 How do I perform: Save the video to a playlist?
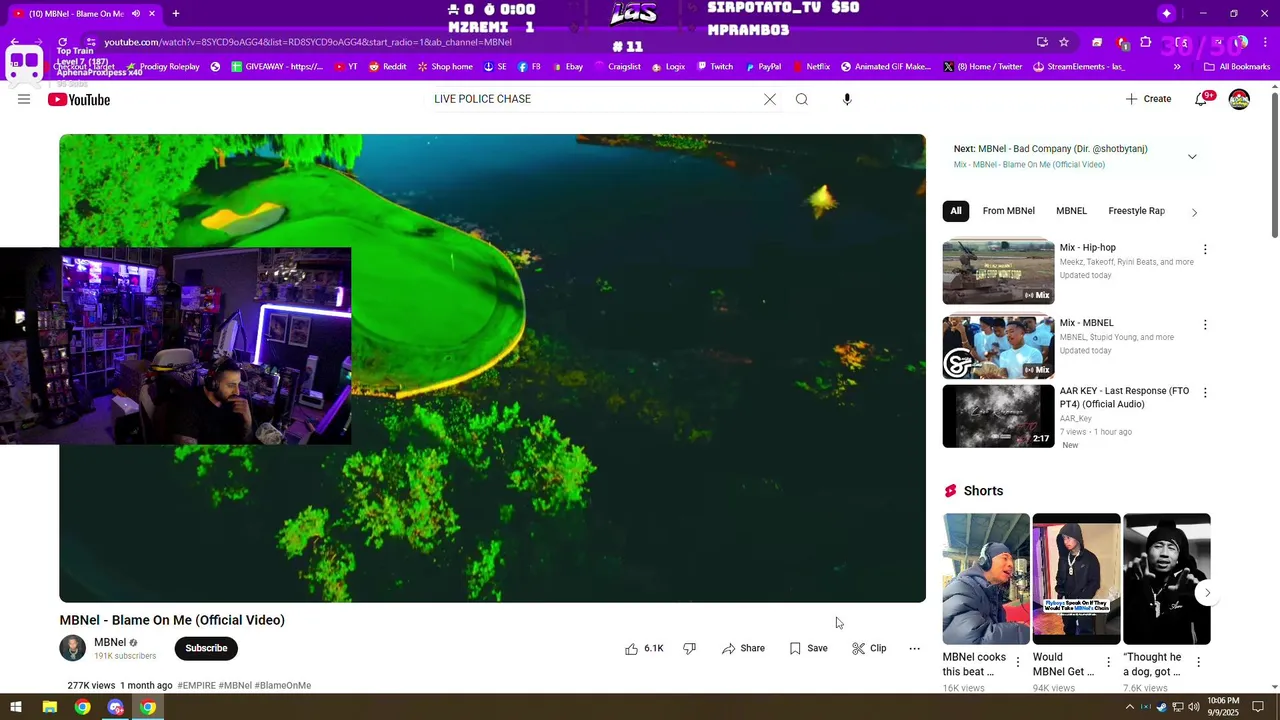[x=808, y=648]
